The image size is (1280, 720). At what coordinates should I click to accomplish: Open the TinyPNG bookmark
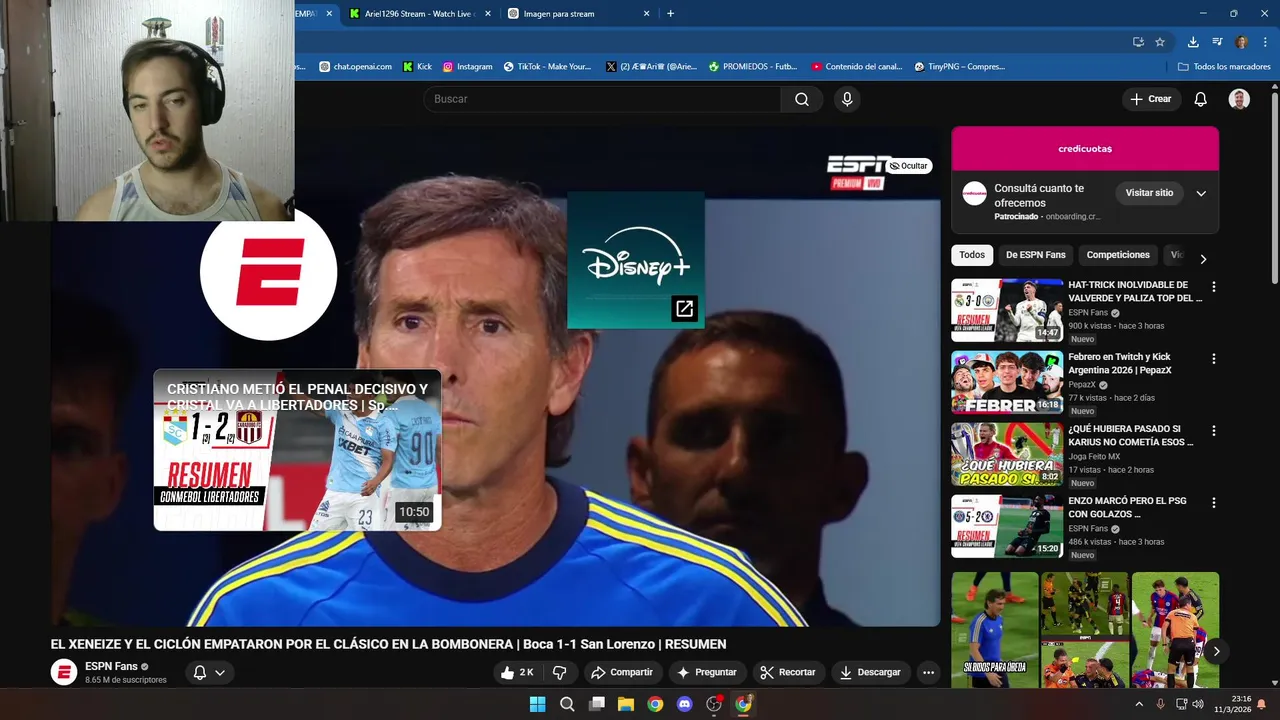coord(960,67)
